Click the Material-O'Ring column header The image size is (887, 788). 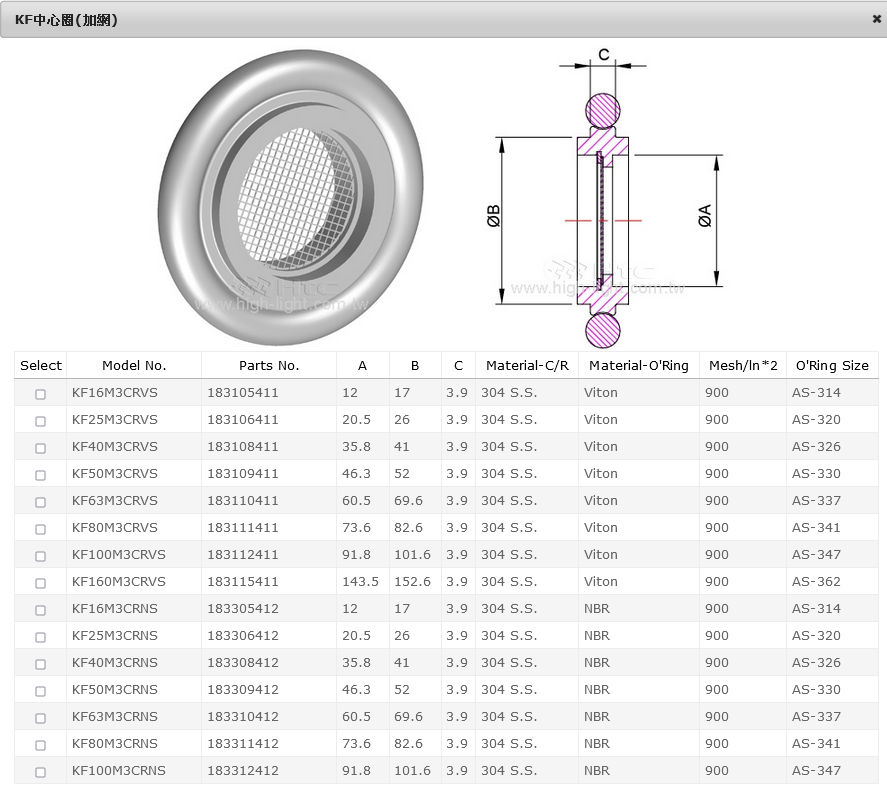click(x=638, y=366)
